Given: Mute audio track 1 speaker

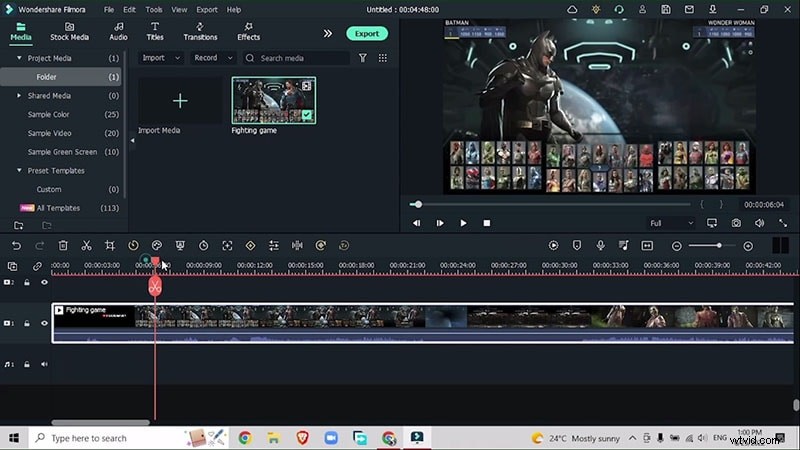Looking at the screenshot, I should 44,364.
